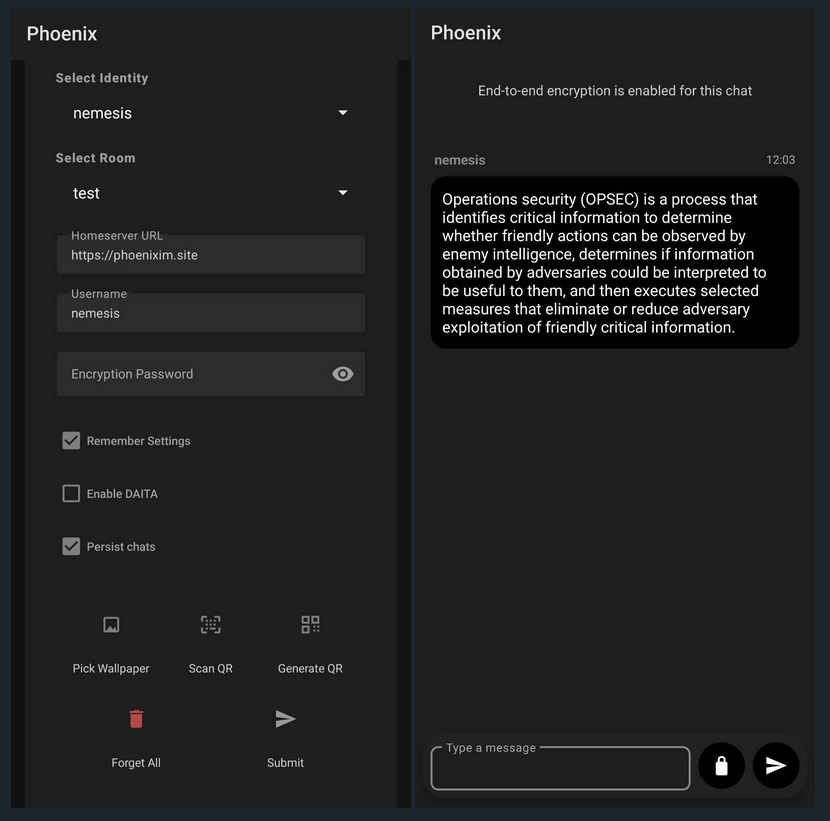830x821 pixels.
Task: Click the nemesis sender name in chat
Action: [x=460, y=160]
